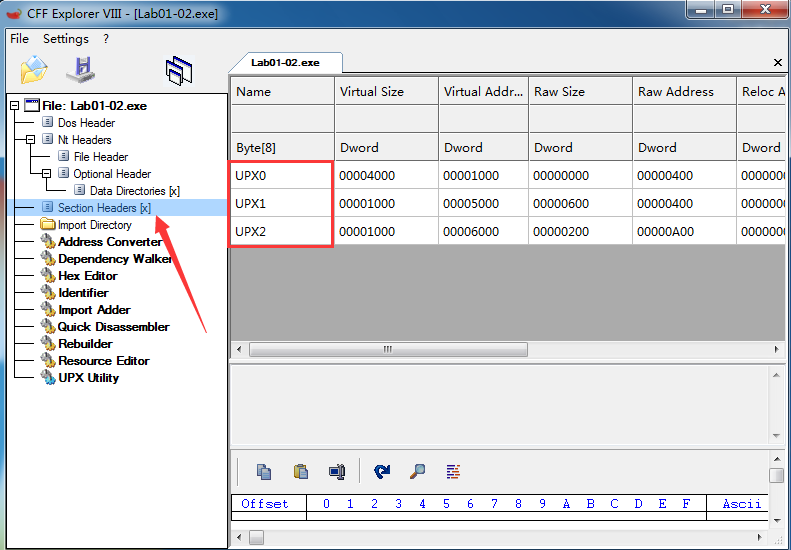Collapse the Optional Header tree node
Viewport: 791px width, 550px height.
coord(46,173)
